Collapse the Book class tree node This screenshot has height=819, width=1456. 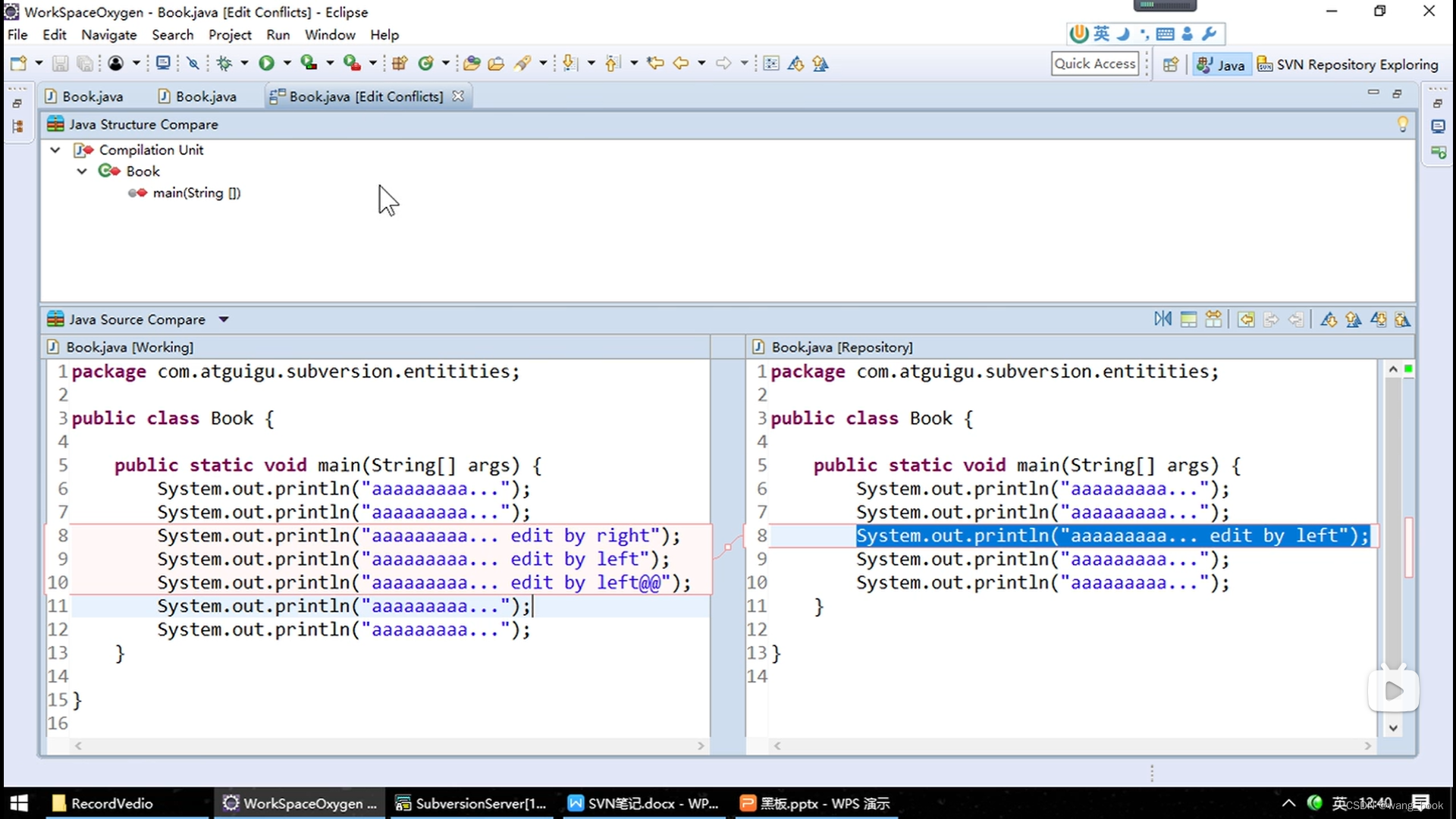point(82,171)
